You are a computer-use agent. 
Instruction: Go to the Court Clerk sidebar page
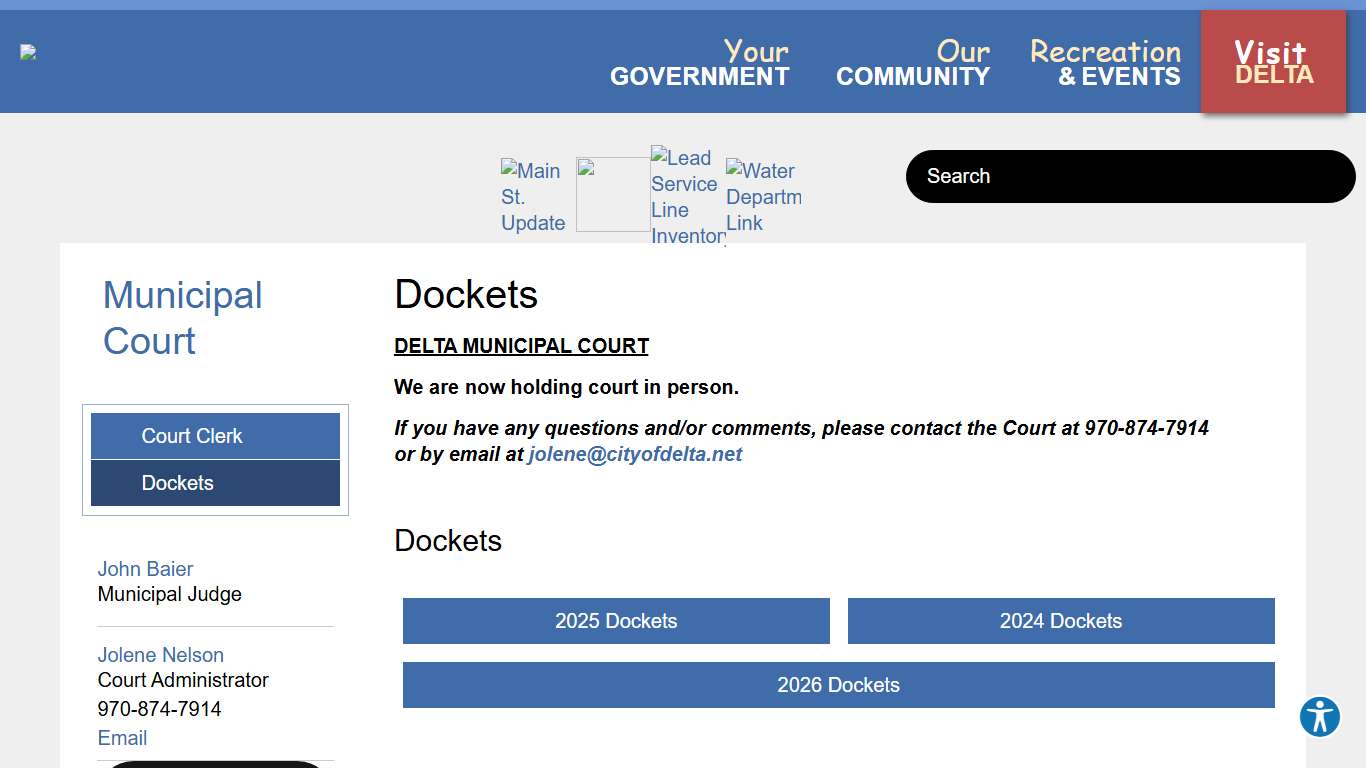[x=215, y=436]
